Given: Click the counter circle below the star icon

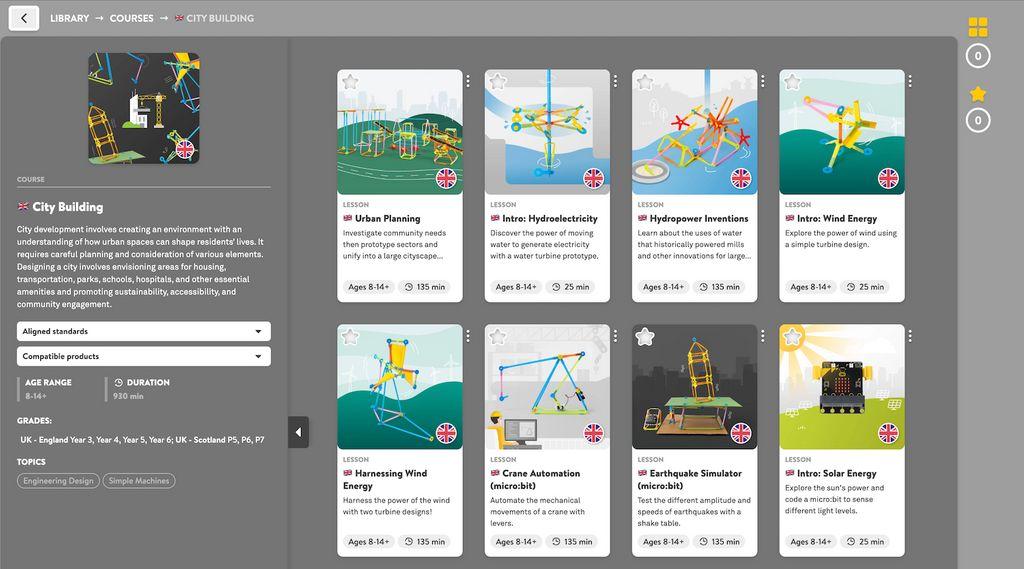Looking at the screenshot, I should (978, 120).
